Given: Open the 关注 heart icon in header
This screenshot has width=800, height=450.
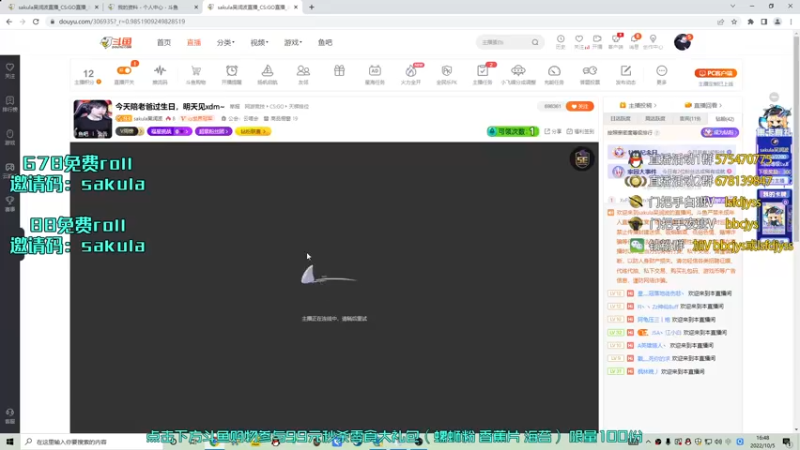Looking at the screenshot, I should (579, 39).
